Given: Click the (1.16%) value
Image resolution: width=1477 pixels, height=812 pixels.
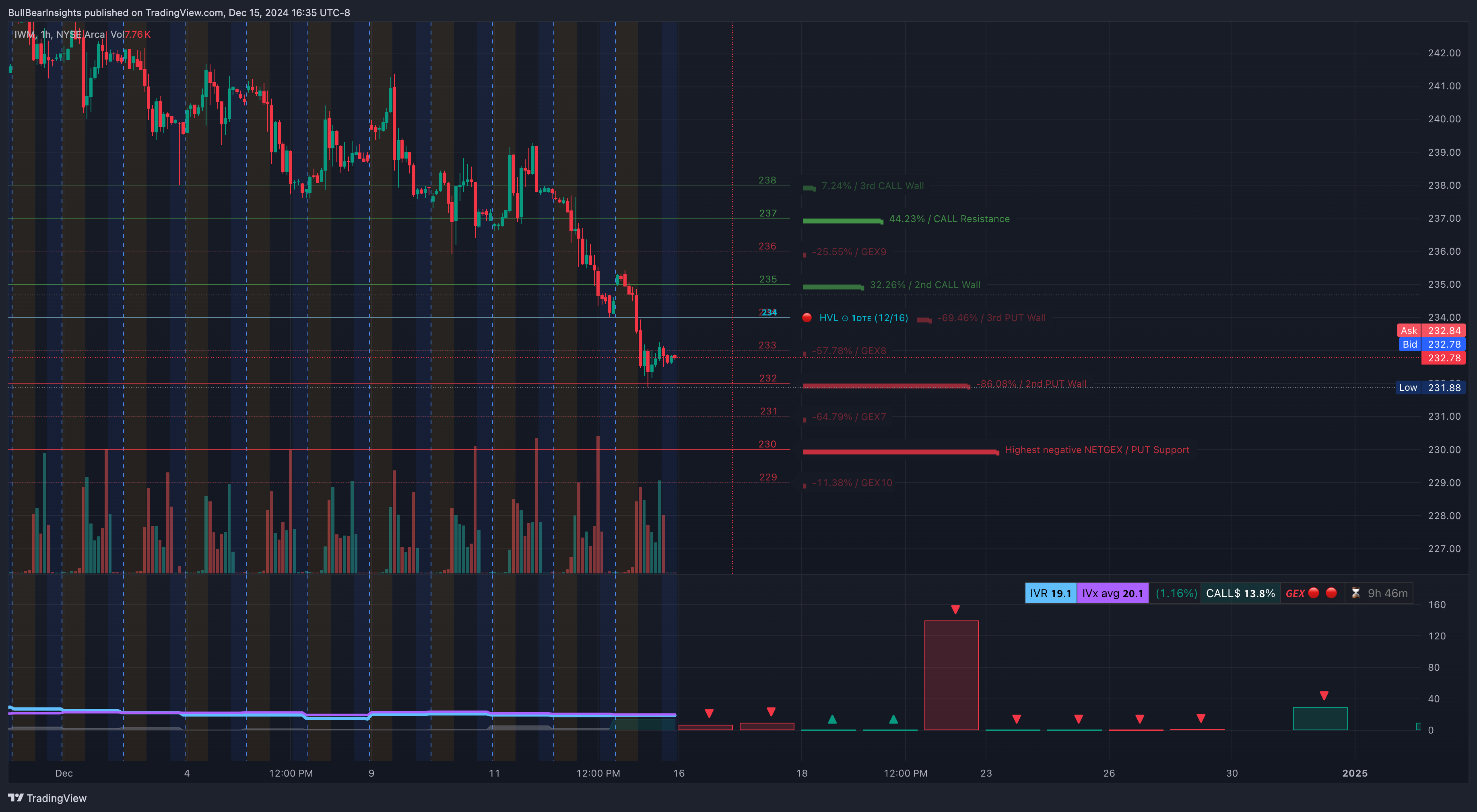Looking at the screenshot, I should click(x=1176, y=593).
